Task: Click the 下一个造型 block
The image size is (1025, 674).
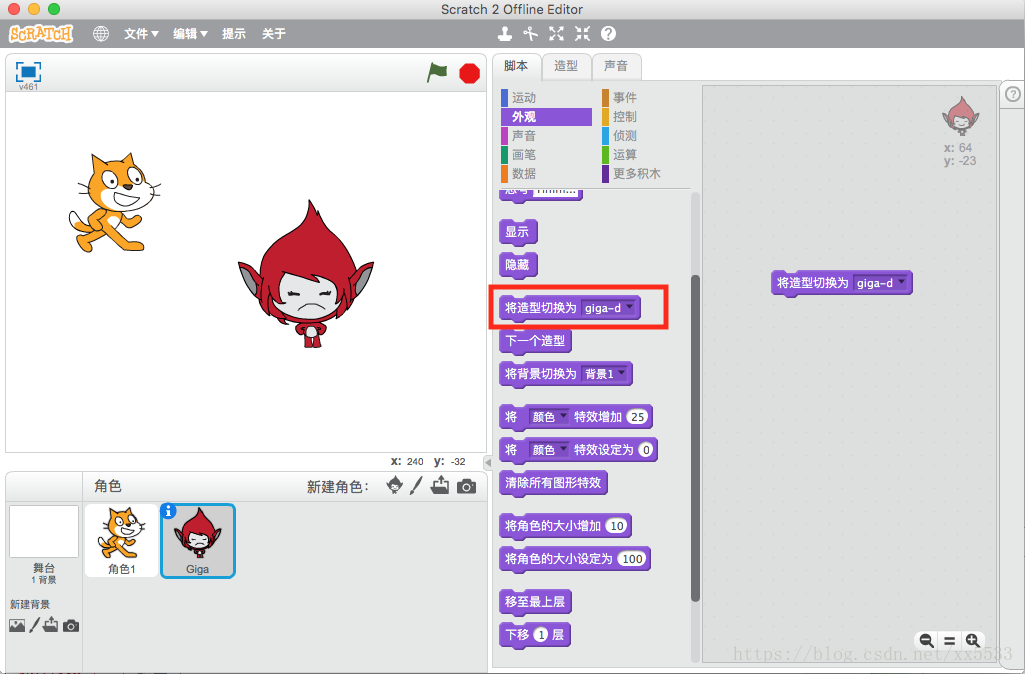Action: click(535, 341)
